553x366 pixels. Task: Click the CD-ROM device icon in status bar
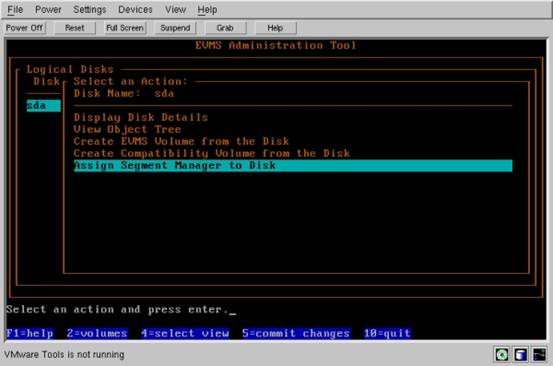(502, 355)
